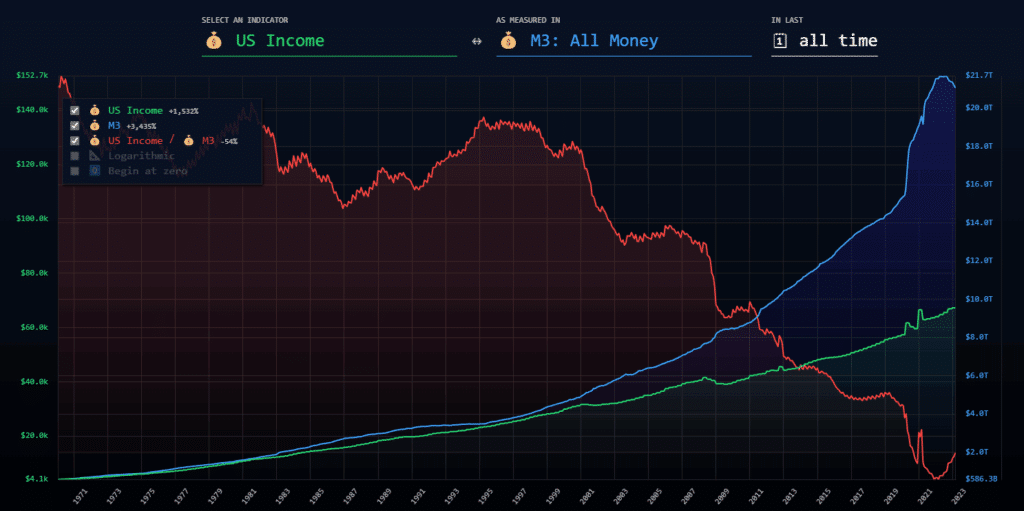This screenshot has height=511, width=1024.
Task: Click the swap arrows between indicator selectors
Action: click(x=476, y=41)
